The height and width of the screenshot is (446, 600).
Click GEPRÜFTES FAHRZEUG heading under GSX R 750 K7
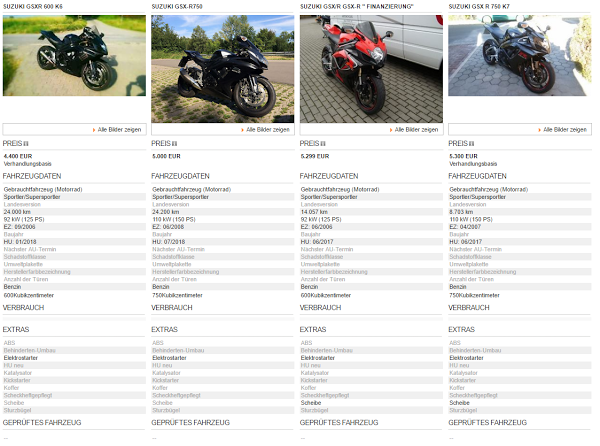click(488, 423)
